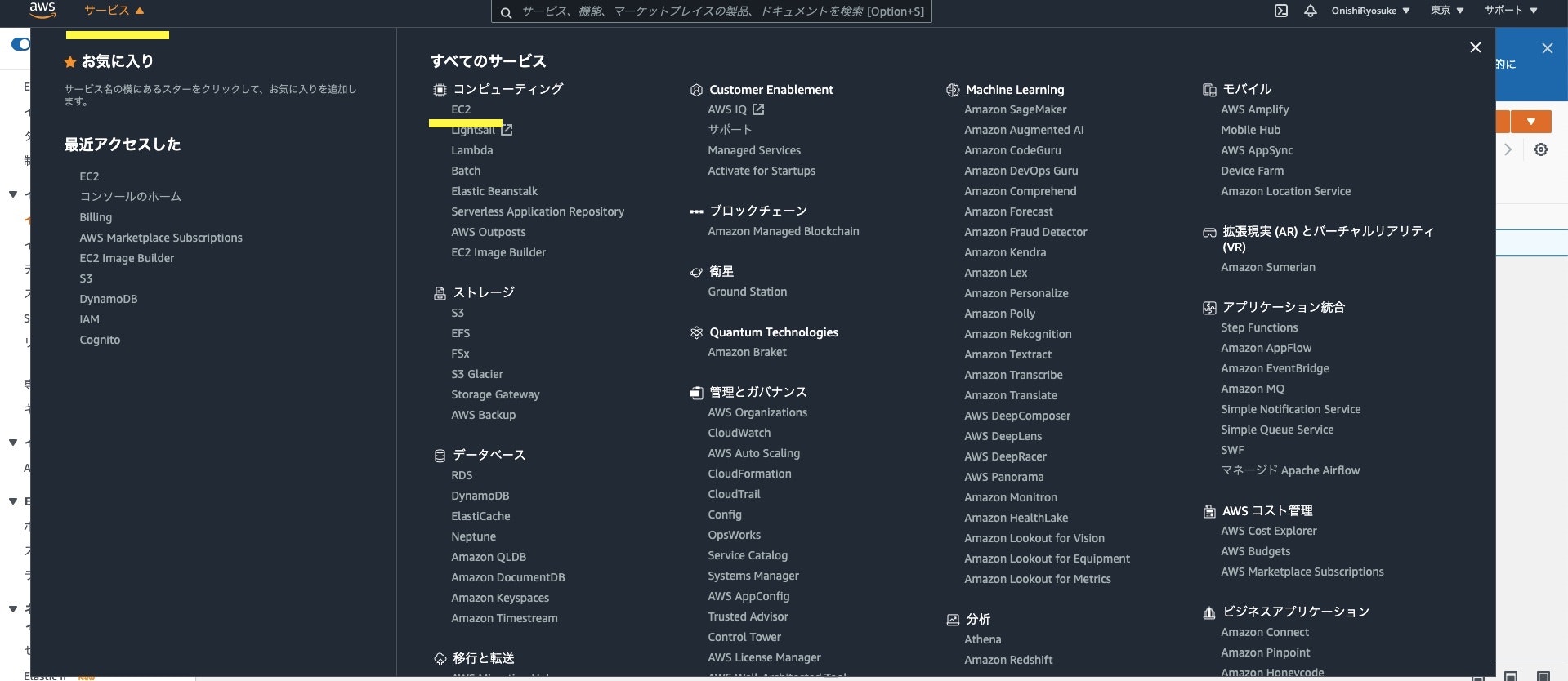Open S3 under Storage
Image resolution: width=1568 pixels, height=681 pixels.
click(x=458, y=313)
